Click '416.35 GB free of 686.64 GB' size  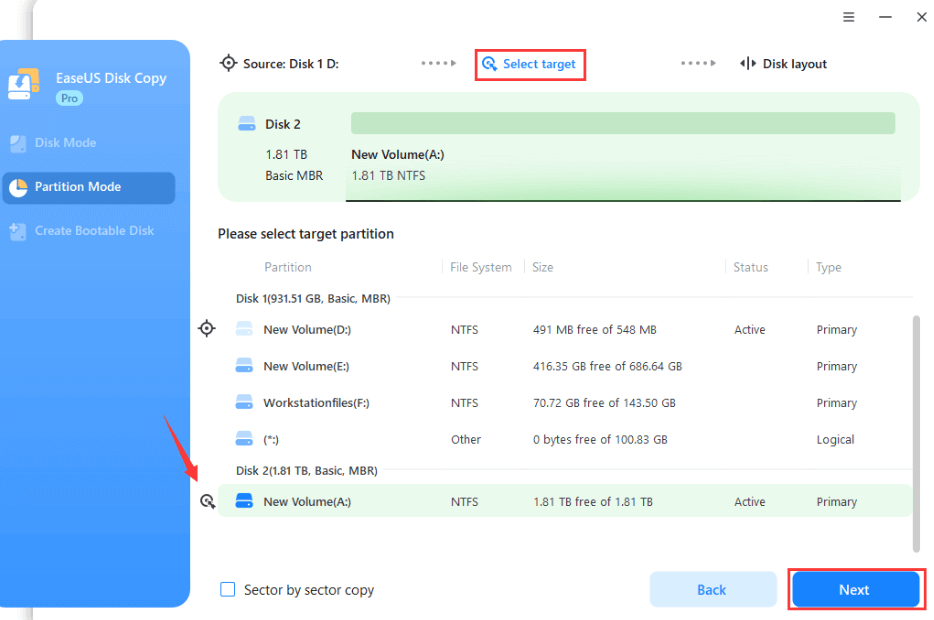(x=608, y=366)
